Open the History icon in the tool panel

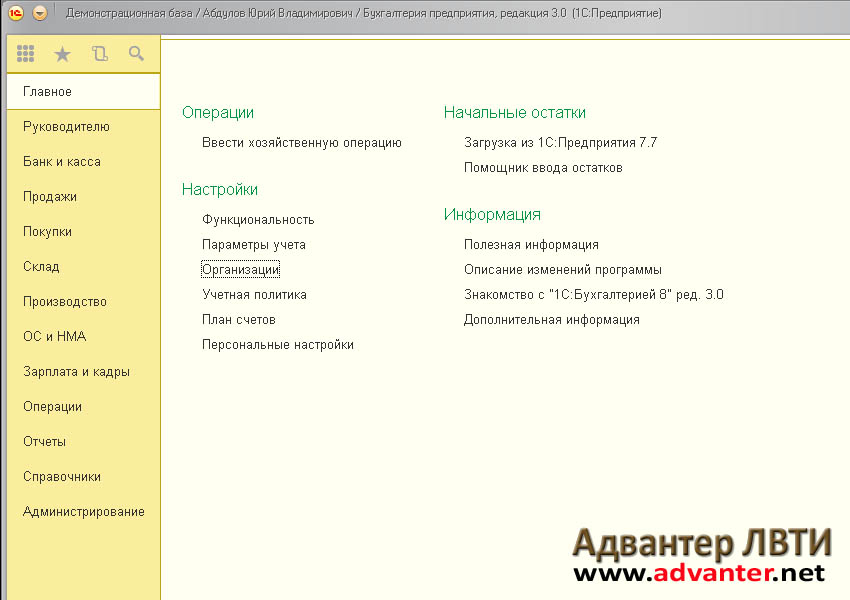[99, 54]
